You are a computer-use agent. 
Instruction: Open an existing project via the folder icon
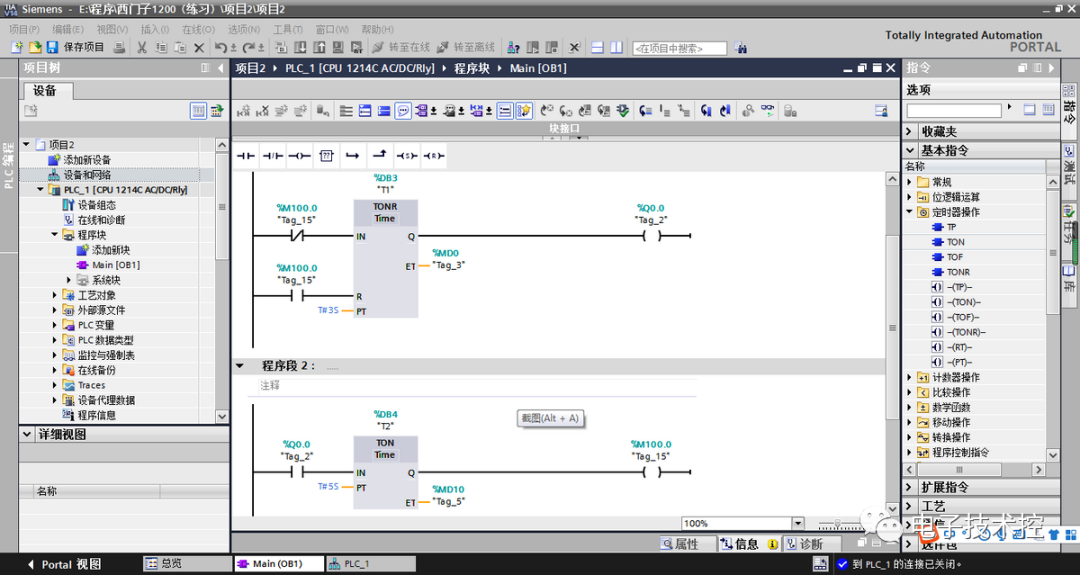tap(35, 48)
